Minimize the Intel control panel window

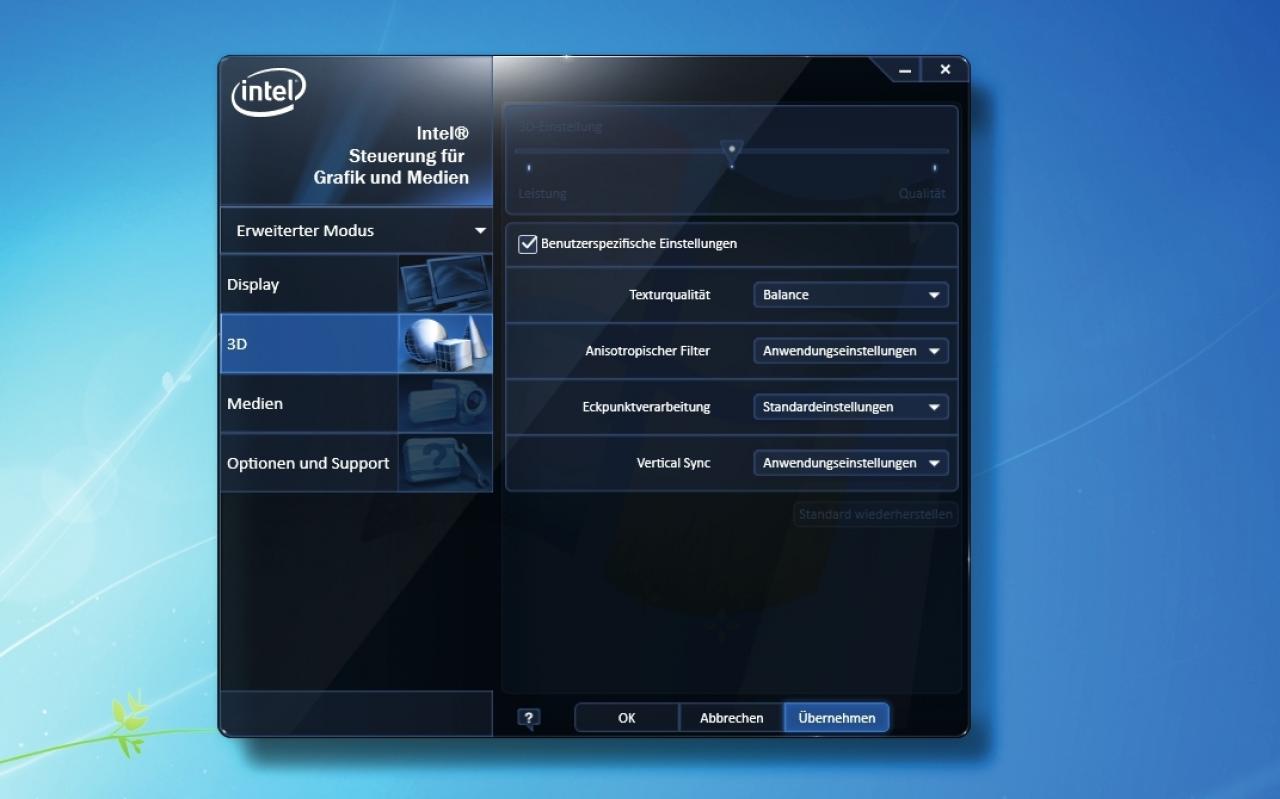(906, 70)
